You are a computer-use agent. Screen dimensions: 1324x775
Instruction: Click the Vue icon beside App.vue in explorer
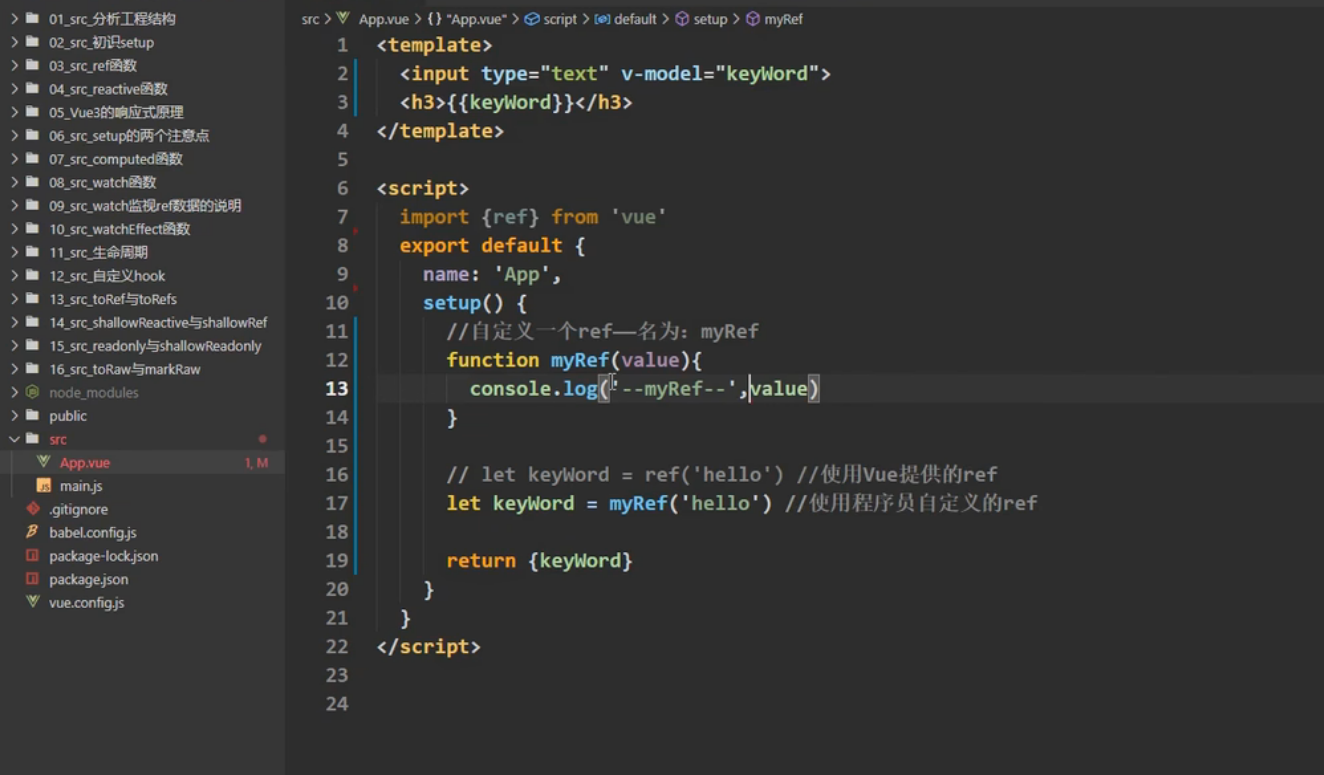[43, 462]
